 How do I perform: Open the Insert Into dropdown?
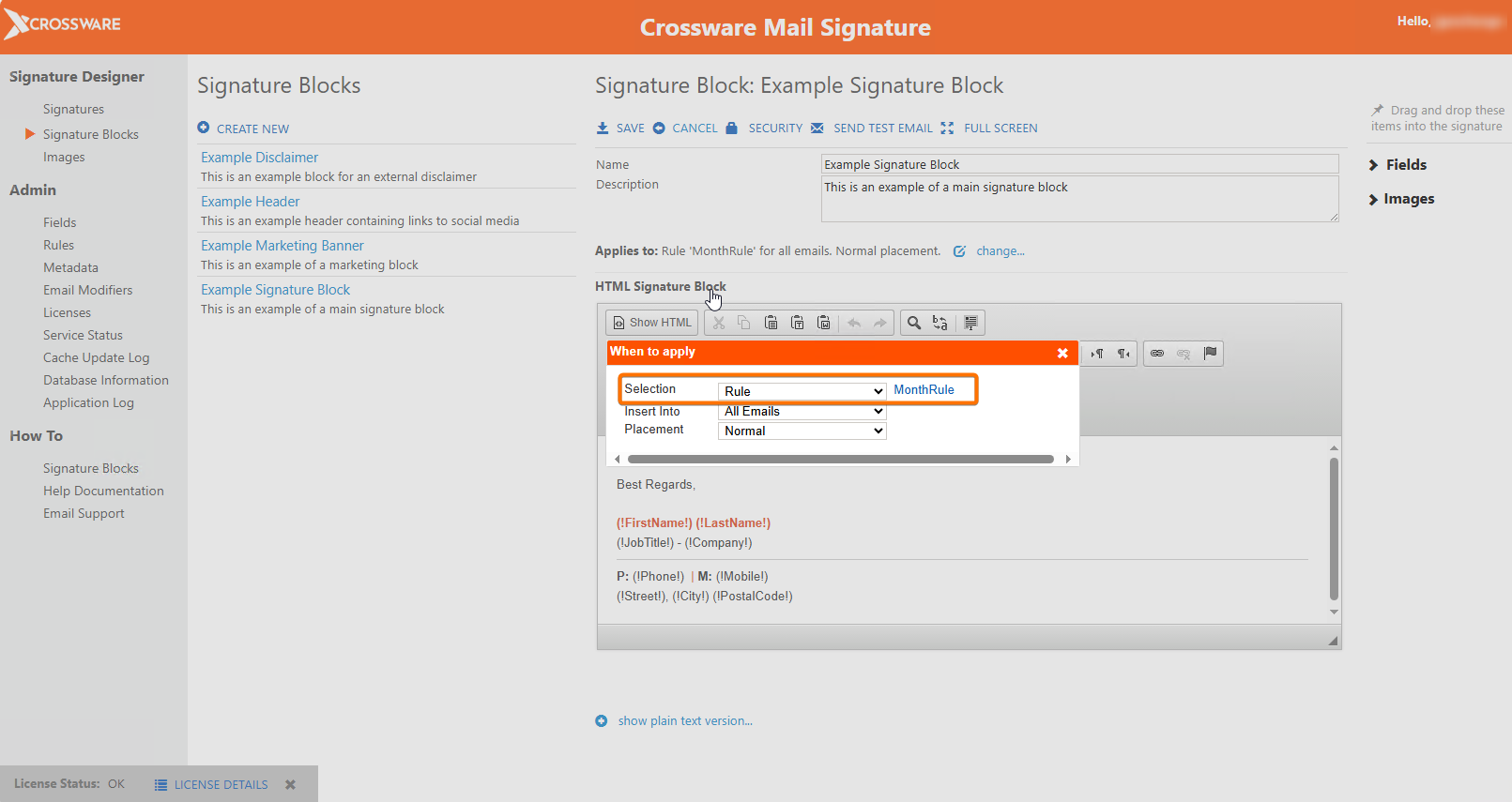click(x=802, y=412)
